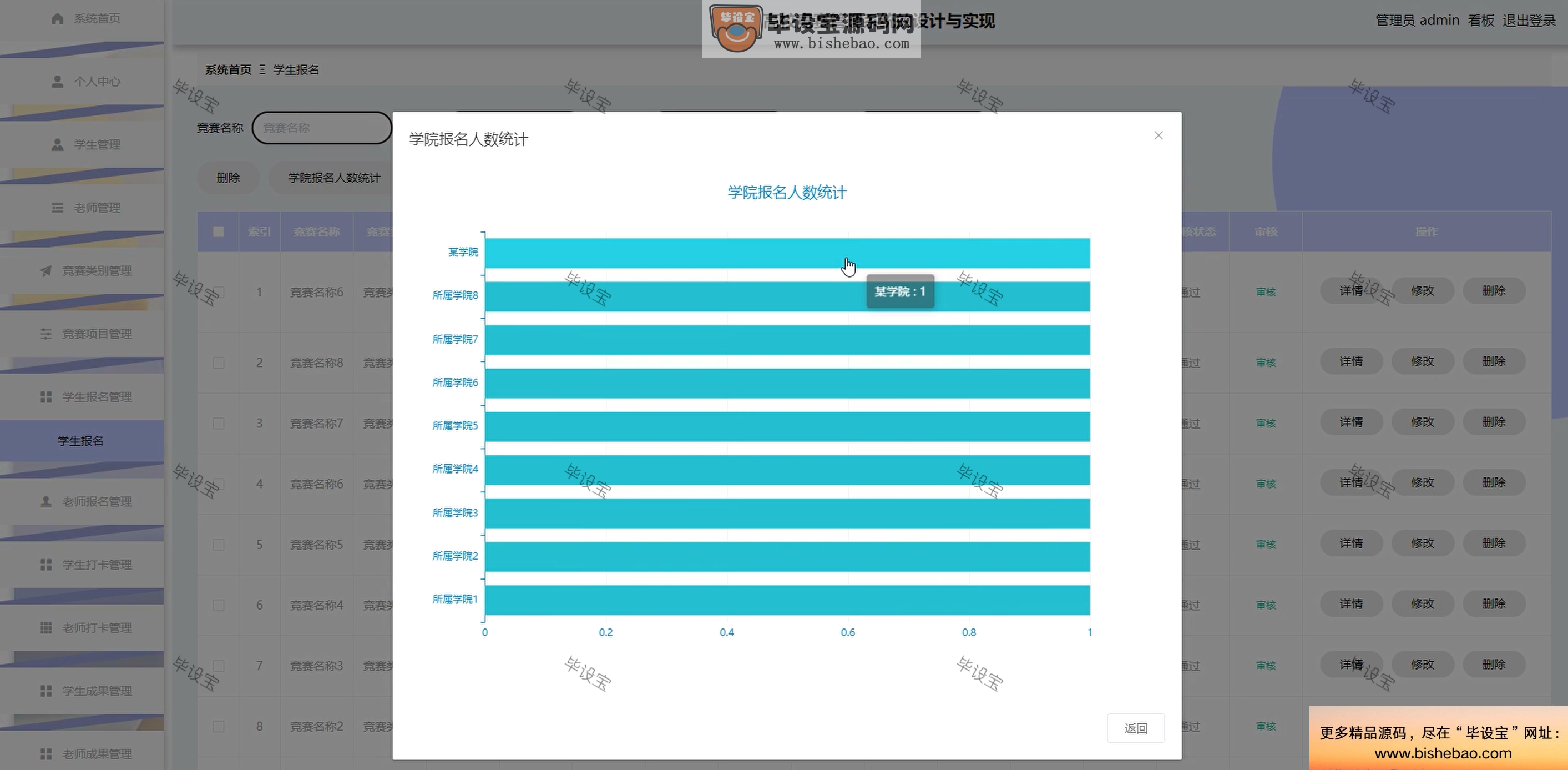Close the 学院报名人数统计 dialog

click(1159, 135)
